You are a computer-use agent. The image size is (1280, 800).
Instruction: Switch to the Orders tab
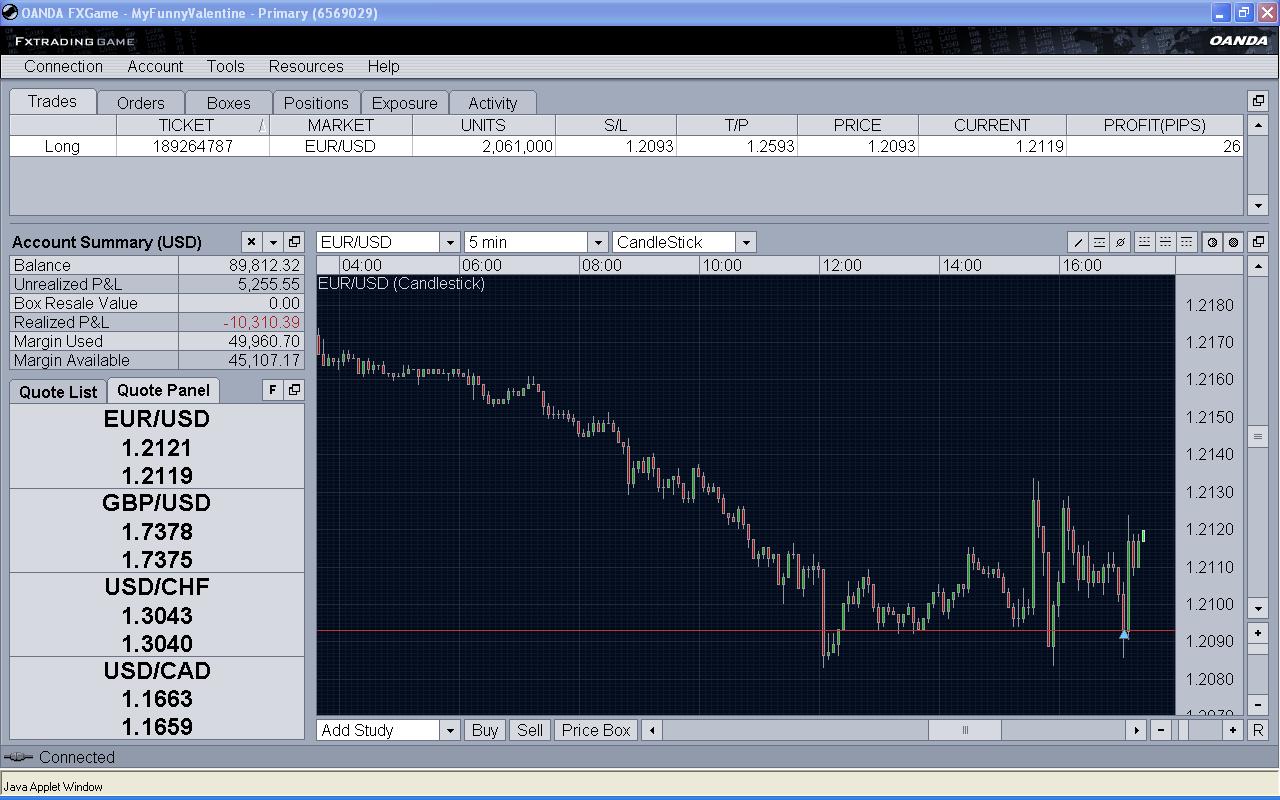click(x=140, y=103)
